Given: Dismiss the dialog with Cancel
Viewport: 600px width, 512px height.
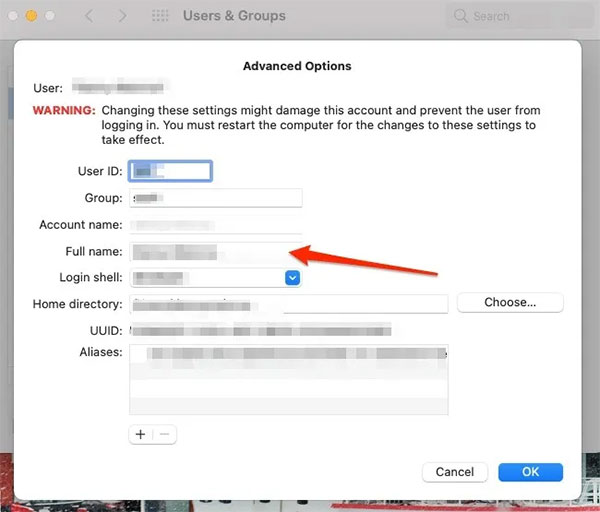Looking at the screenshot, I should pyautogui.click(x=454, y=472).
